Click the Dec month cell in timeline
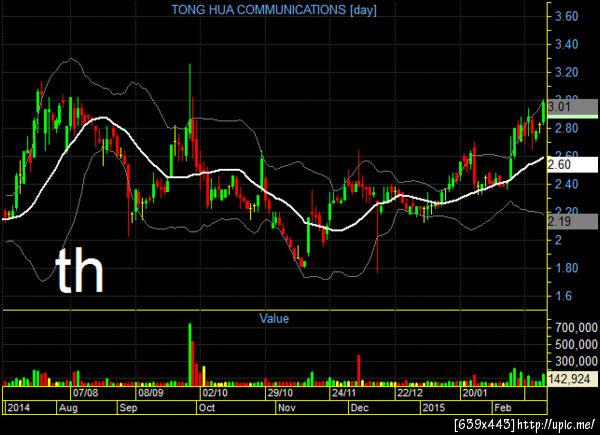 coord(385,407)
